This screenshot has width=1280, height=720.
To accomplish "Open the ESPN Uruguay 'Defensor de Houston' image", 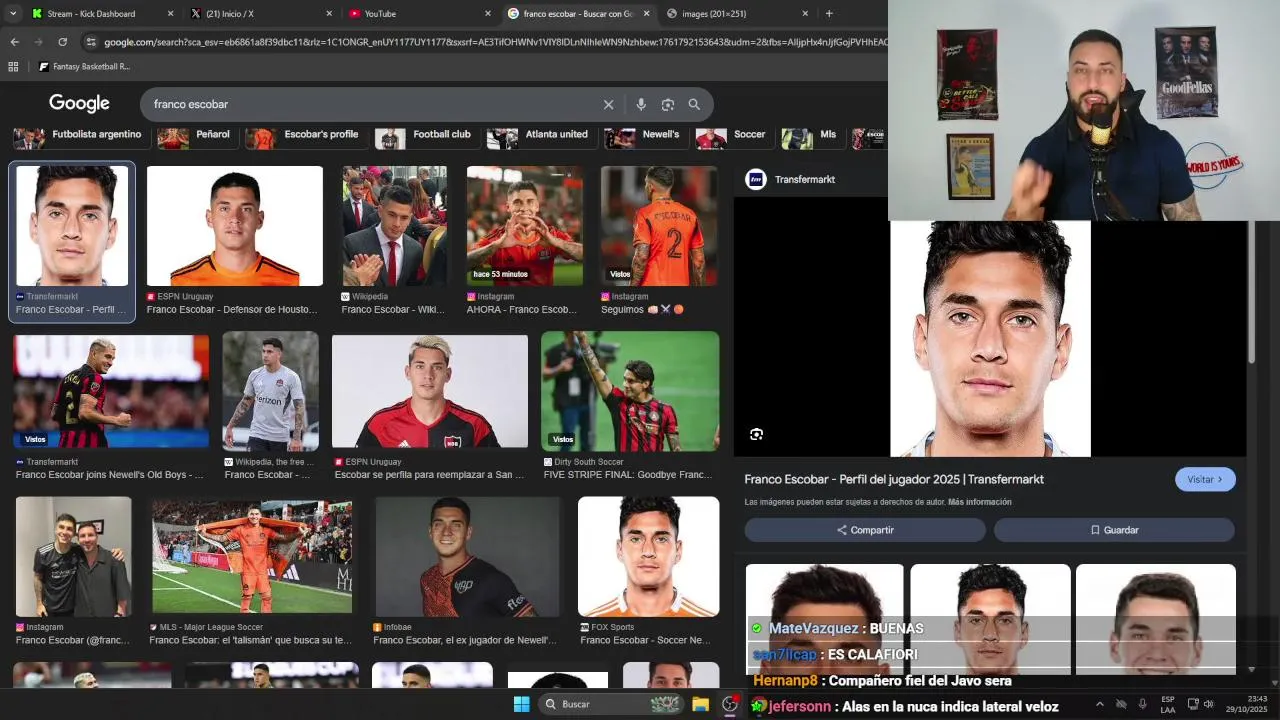I will pyautogui.click(x=235, y=226).
